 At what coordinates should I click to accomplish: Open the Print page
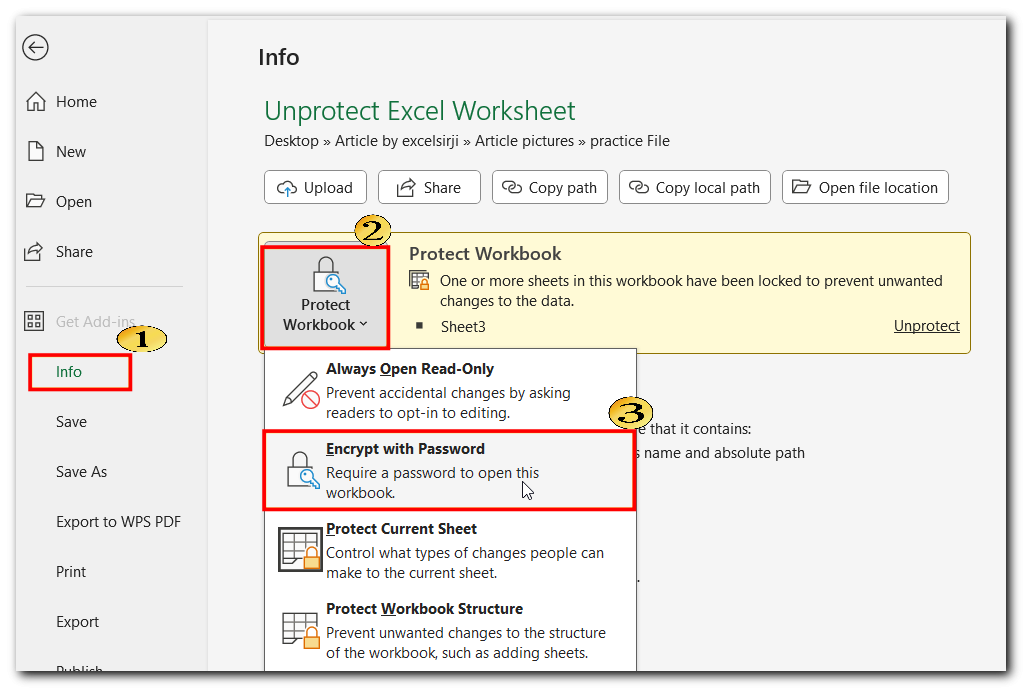(x=71, y=572)
